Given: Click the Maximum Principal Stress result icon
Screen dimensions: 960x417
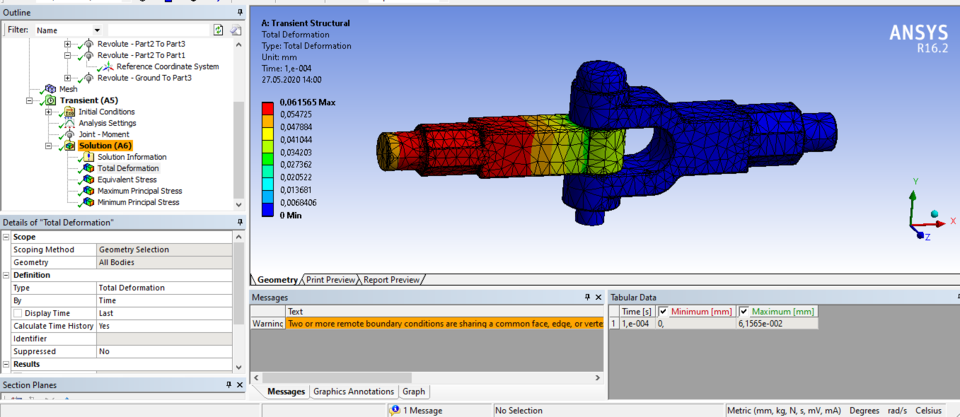Looking at the screenshot, I should pyautogui.click(x=88, y=191).
